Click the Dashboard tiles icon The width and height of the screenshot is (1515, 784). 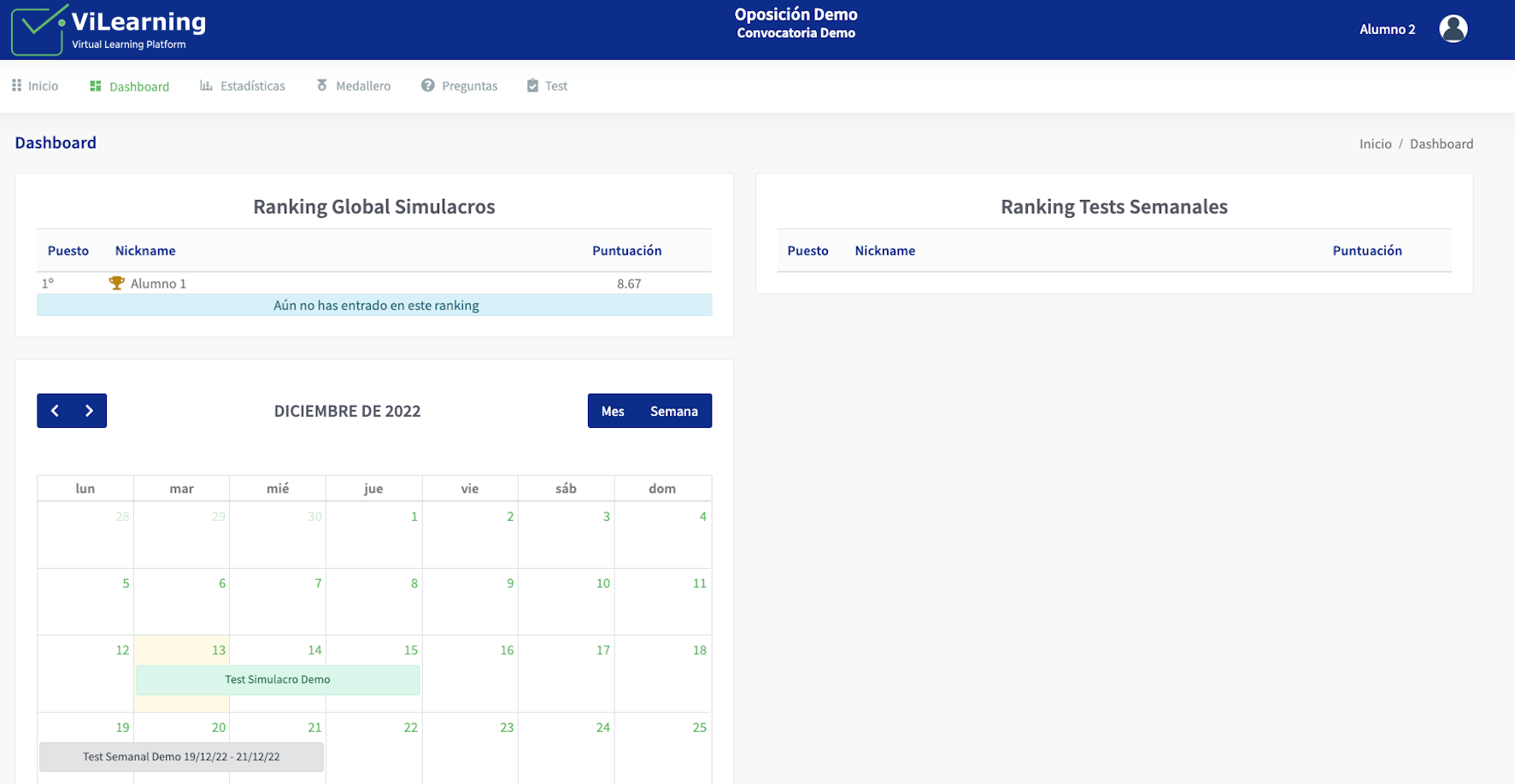(96, 86)
